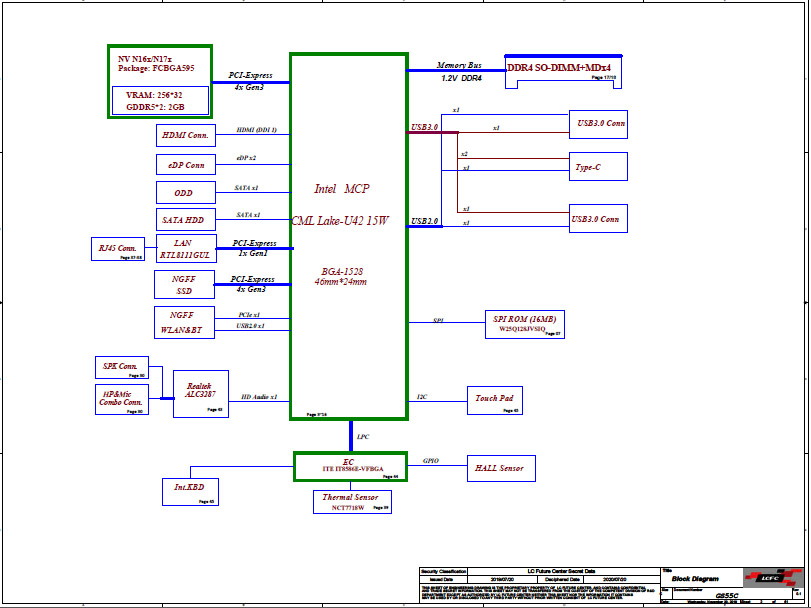Select the G855C document number field
This screenshot has width=811, height=608.
[726, 595]
